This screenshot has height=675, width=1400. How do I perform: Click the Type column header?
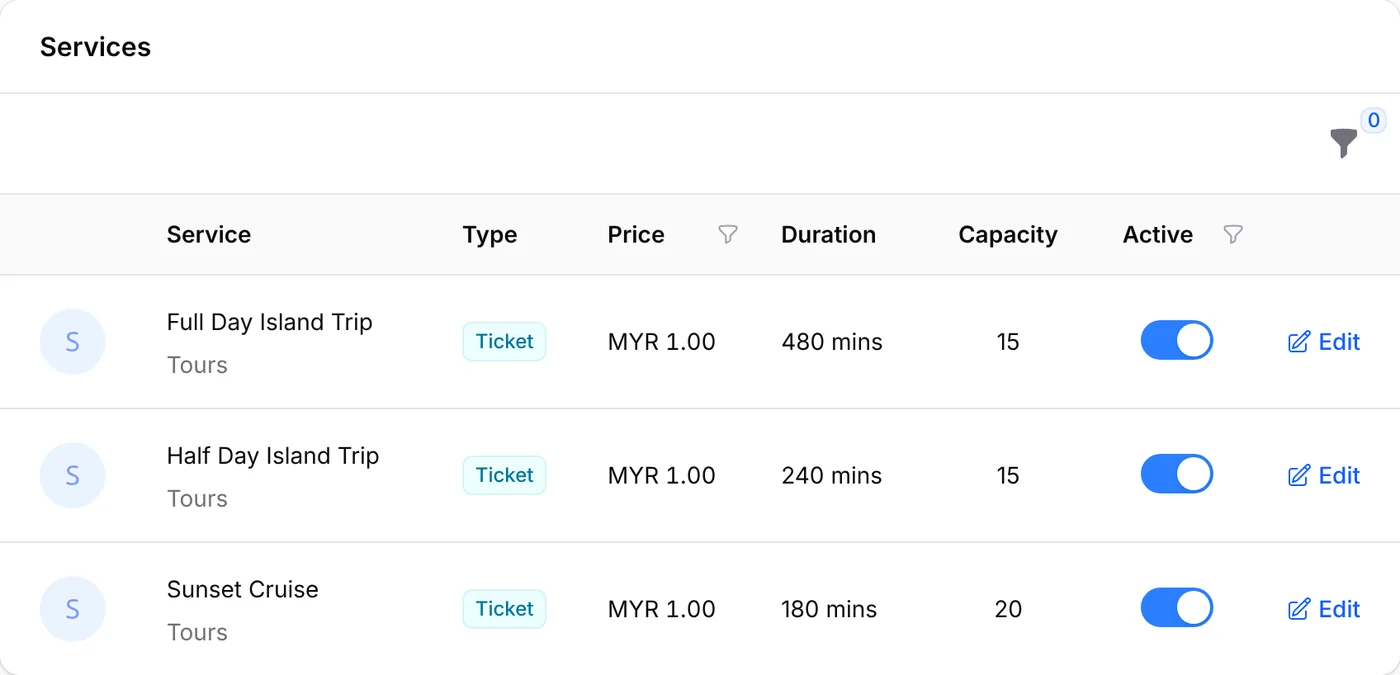490,235
